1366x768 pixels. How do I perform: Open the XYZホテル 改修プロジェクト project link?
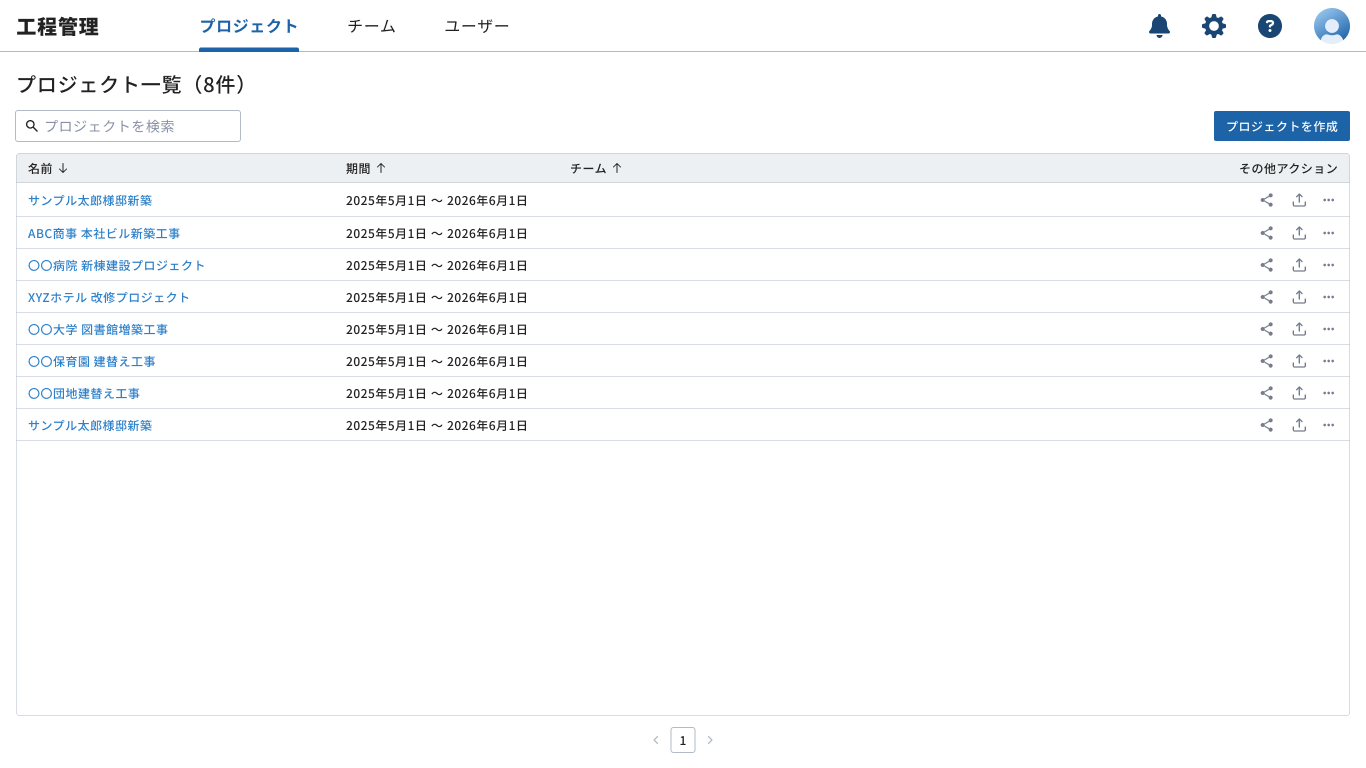[107, 296]
